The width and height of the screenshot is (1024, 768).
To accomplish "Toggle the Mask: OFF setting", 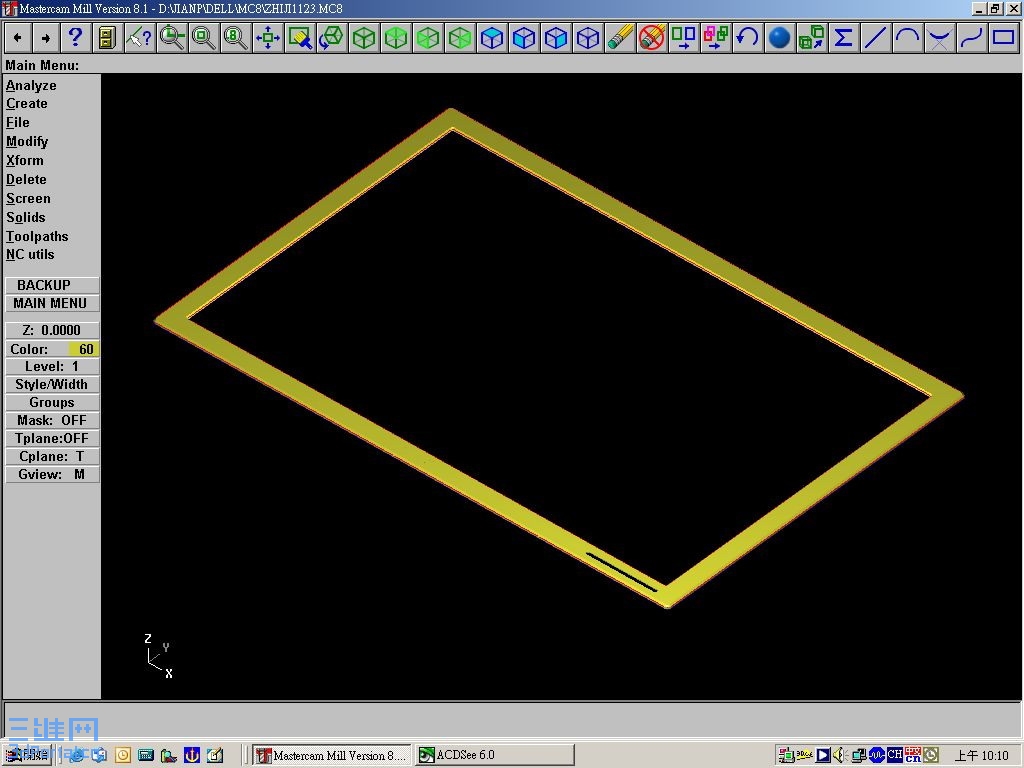I will pos(52,421).
